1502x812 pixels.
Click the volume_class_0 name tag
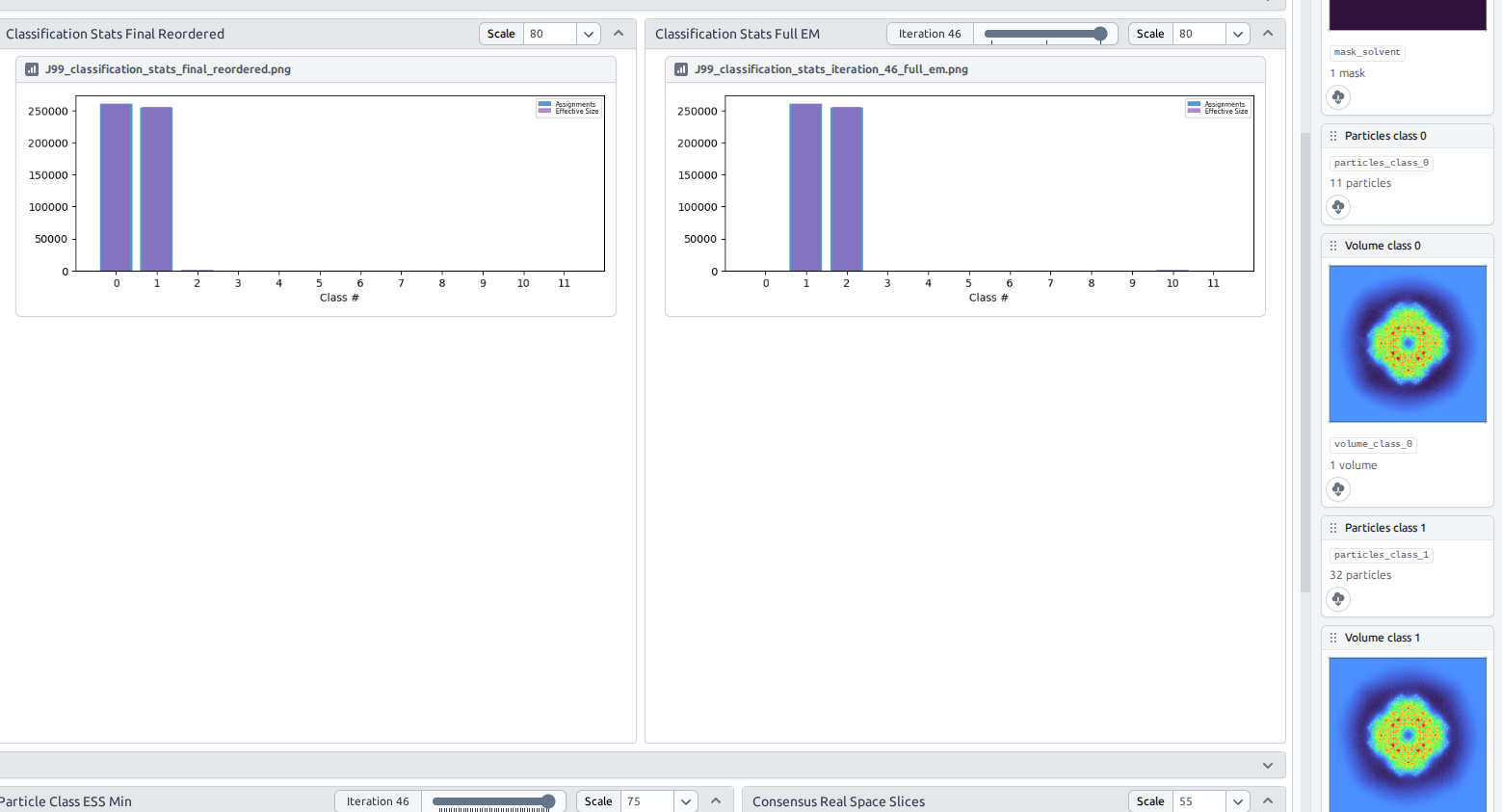1373,444
